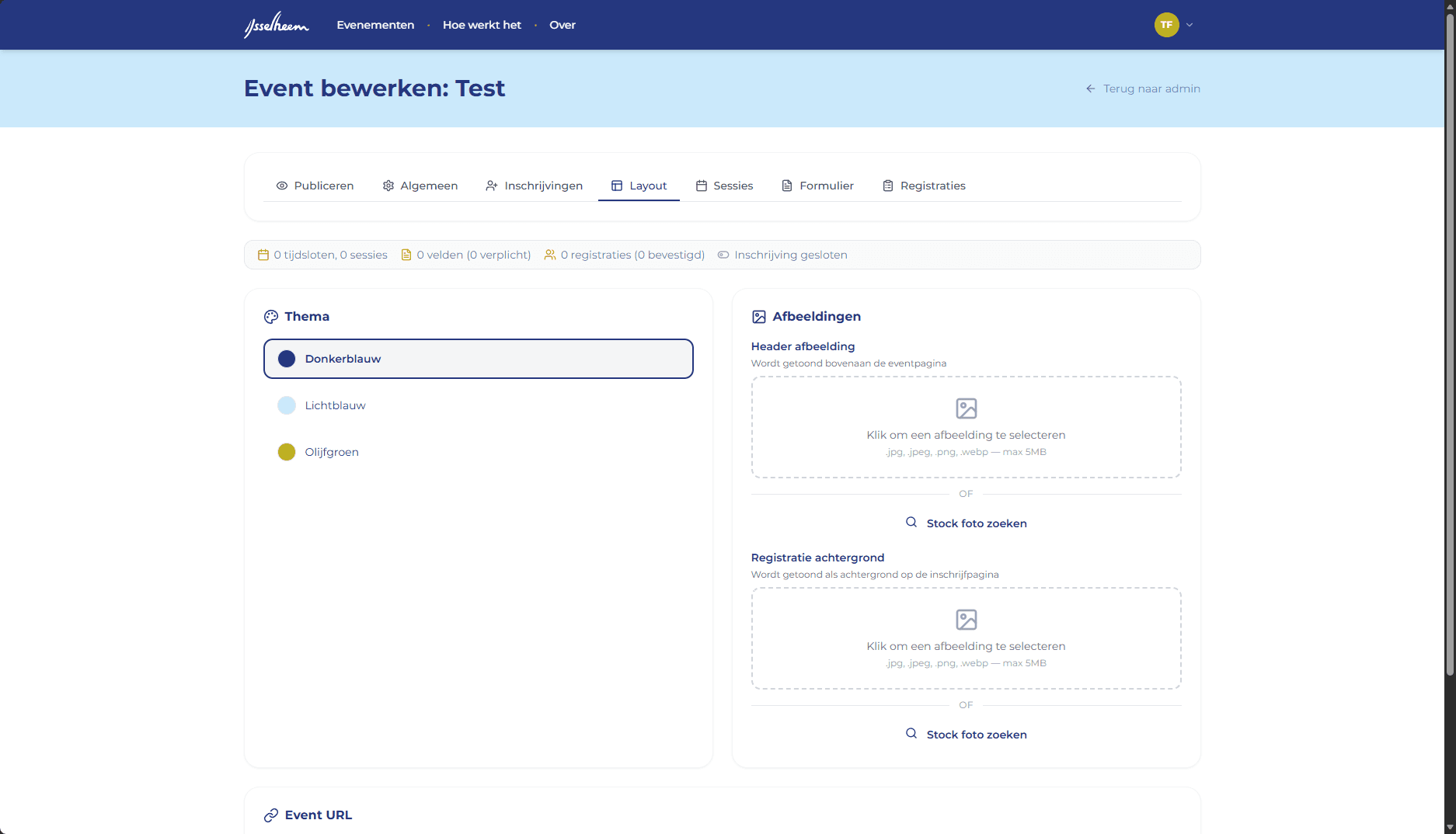Click the gear icon on Algemeen
Screen dimensions: 1456x834
click(x=388, y=186)
